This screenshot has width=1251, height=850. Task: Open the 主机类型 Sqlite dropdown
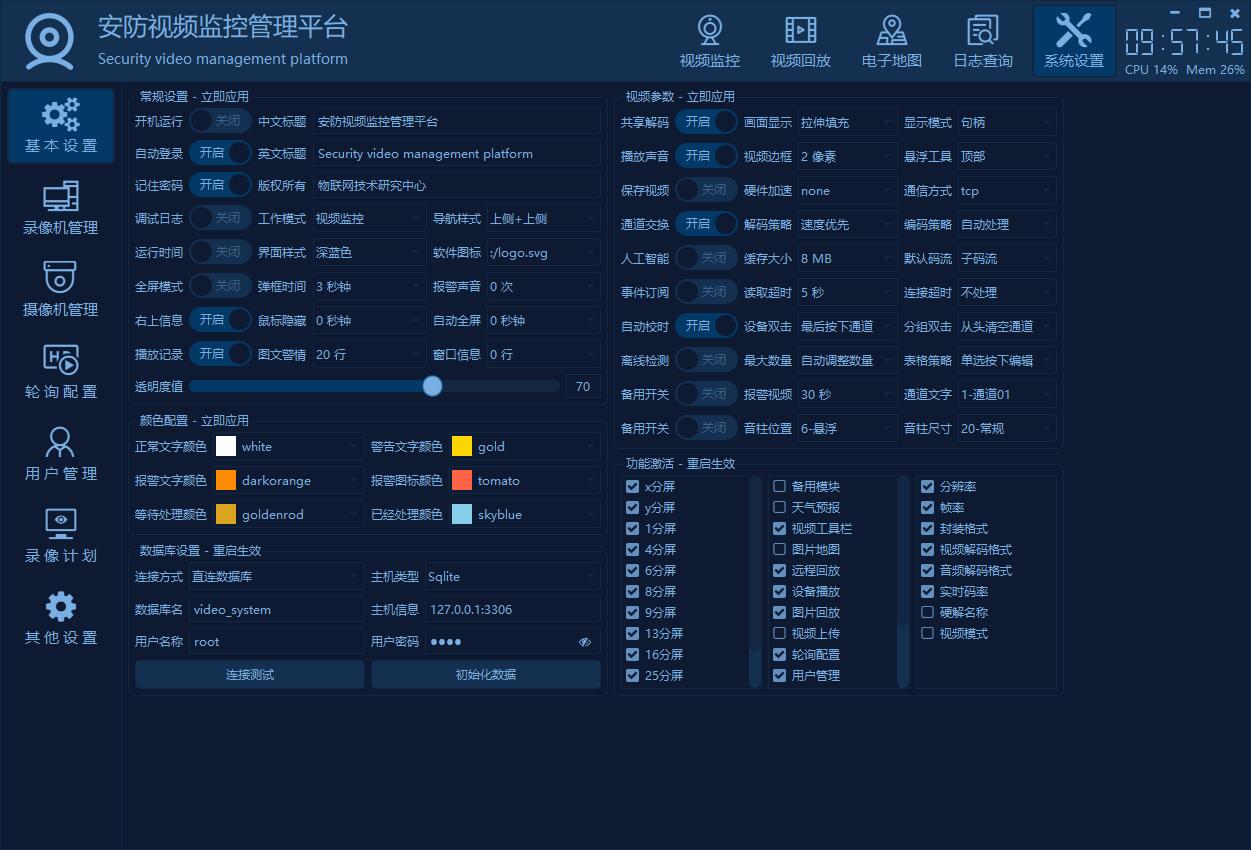[x=513, y=576]
